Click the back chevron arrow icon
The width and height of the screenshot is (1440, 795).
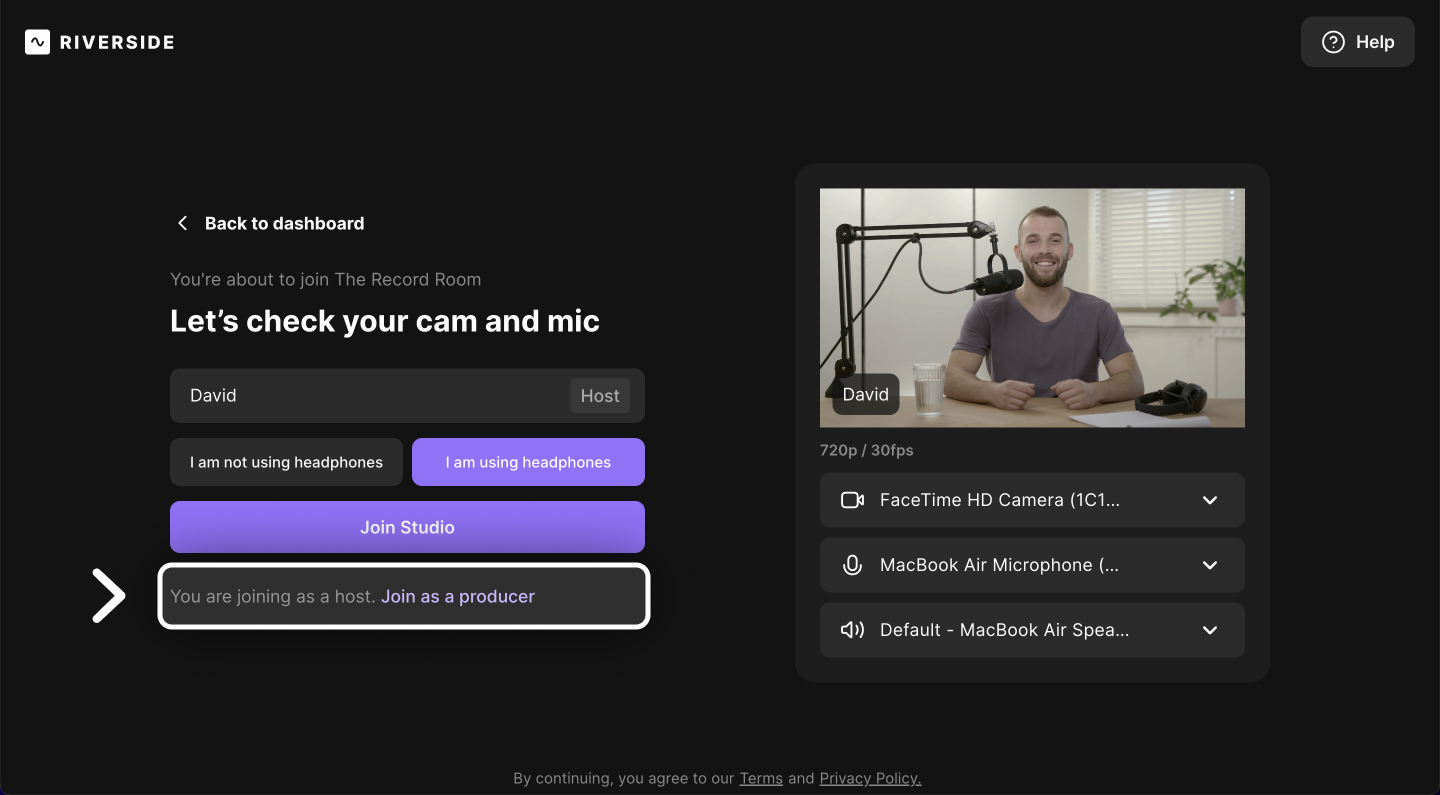(182, 223)
